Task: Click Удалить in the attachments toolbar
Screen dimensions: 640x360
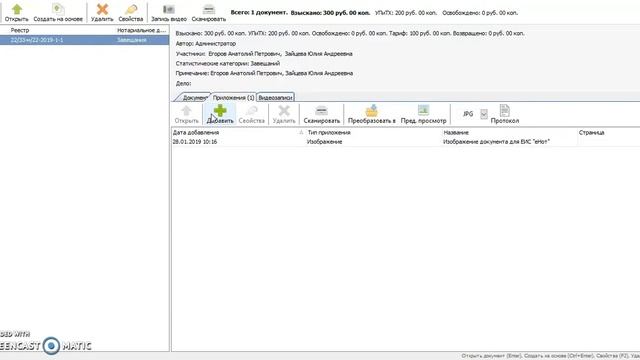Action: (x=284, y=114)
